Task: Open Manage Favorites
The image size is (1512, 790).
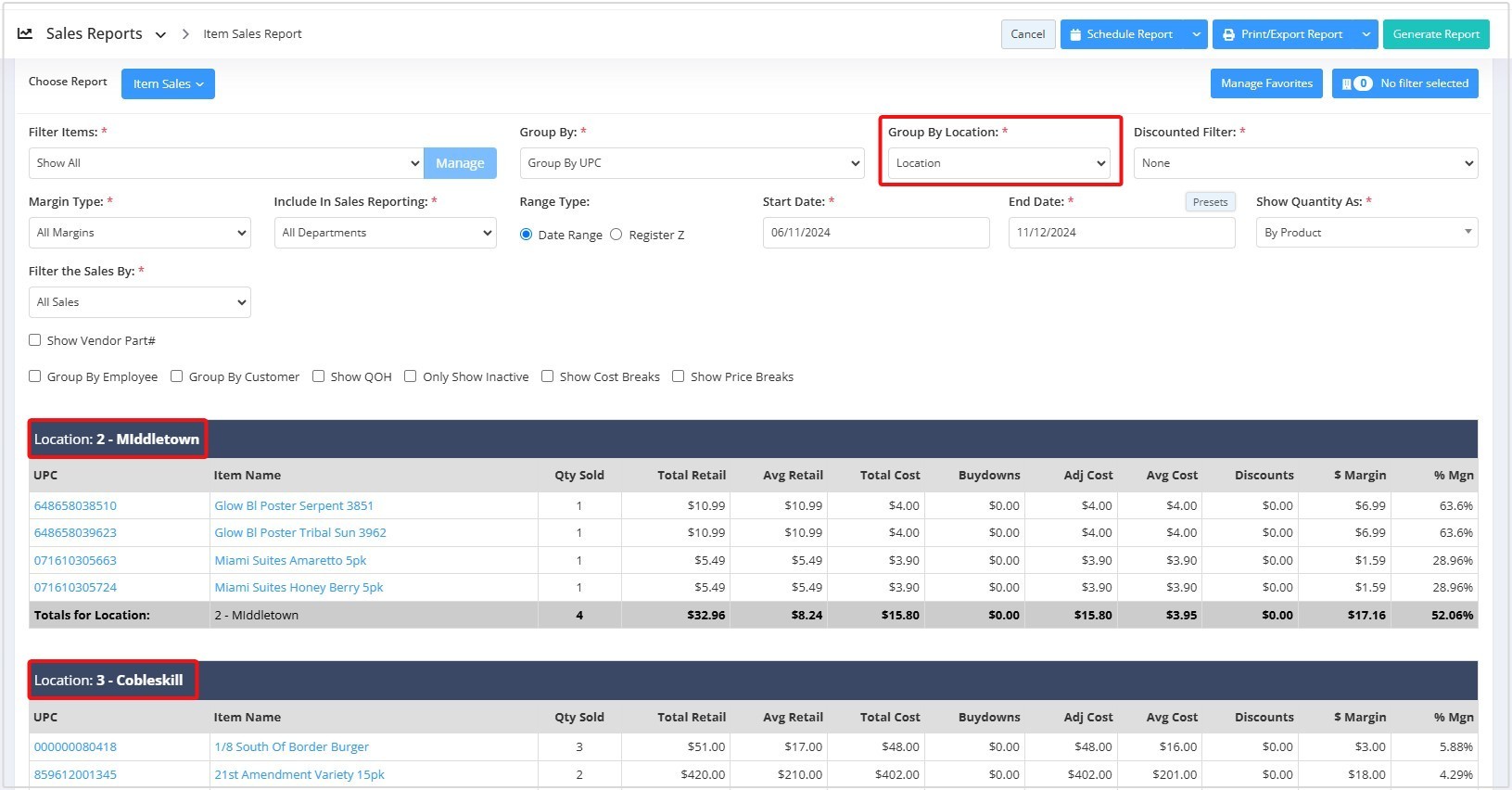Action: click(x=1266, y=83)
